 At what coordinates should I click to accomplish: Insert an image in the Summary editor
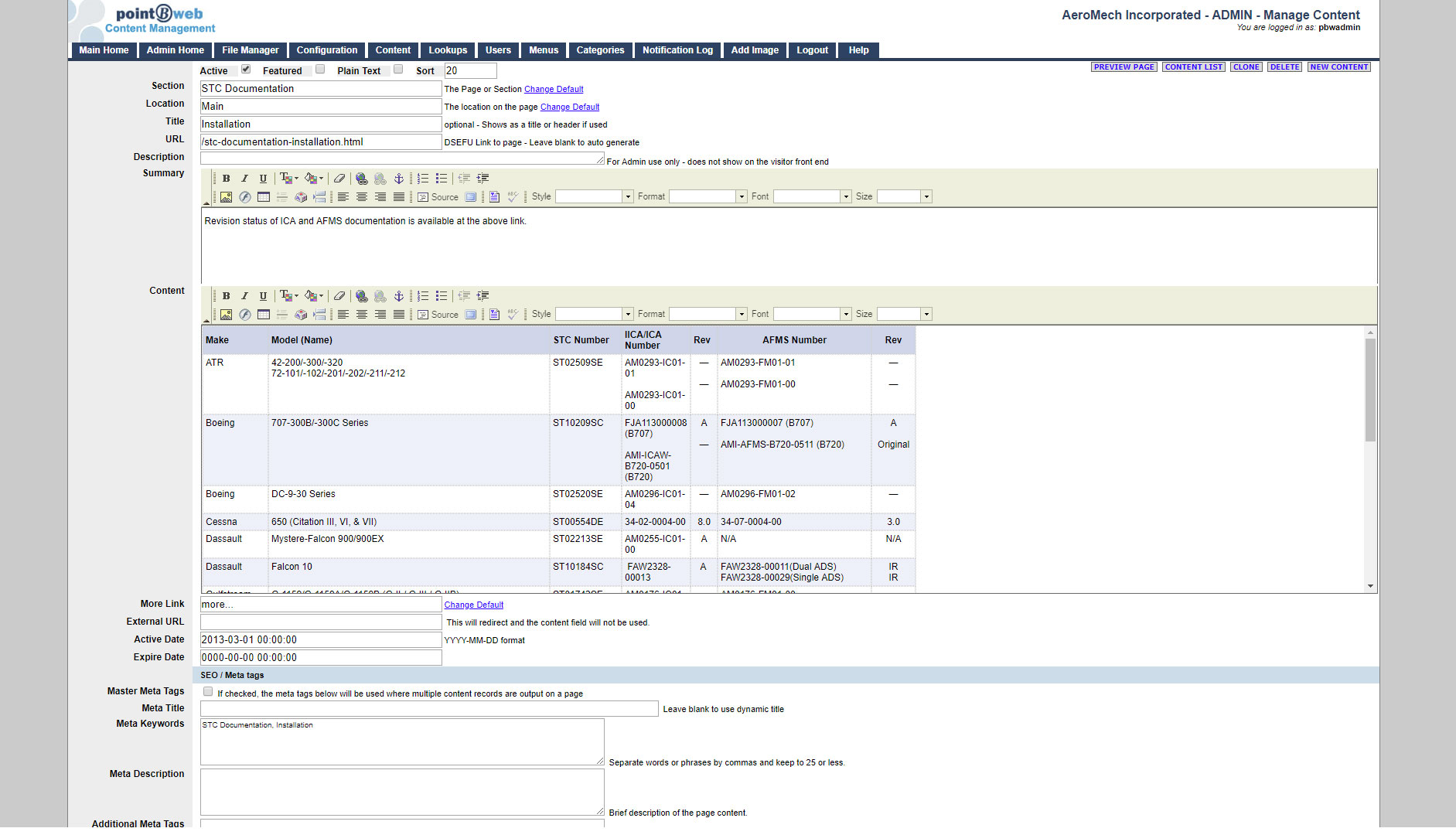(226, 197)
